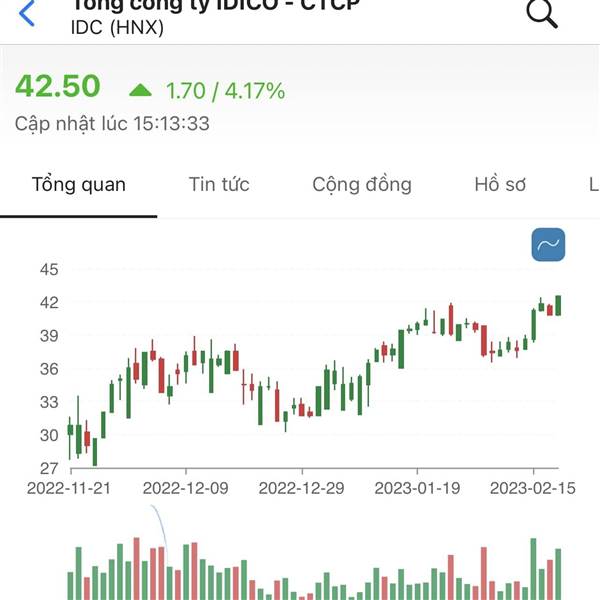Image resolution: width=600 pixels, height=600 pixels.
Task: Open the search magnifier icon
Action: 542,14
